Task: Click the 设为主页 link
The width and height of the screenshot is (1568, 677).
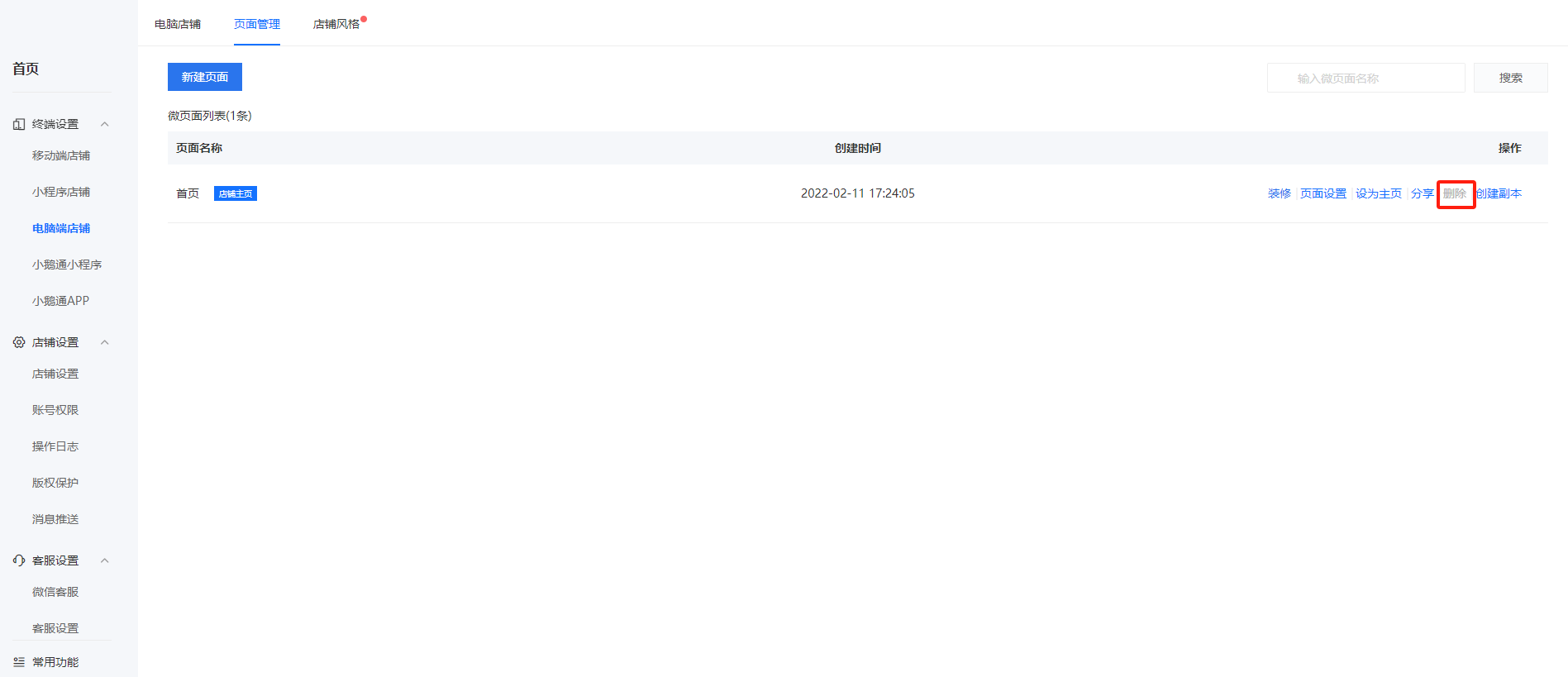Action: (x=1379, y=193)
